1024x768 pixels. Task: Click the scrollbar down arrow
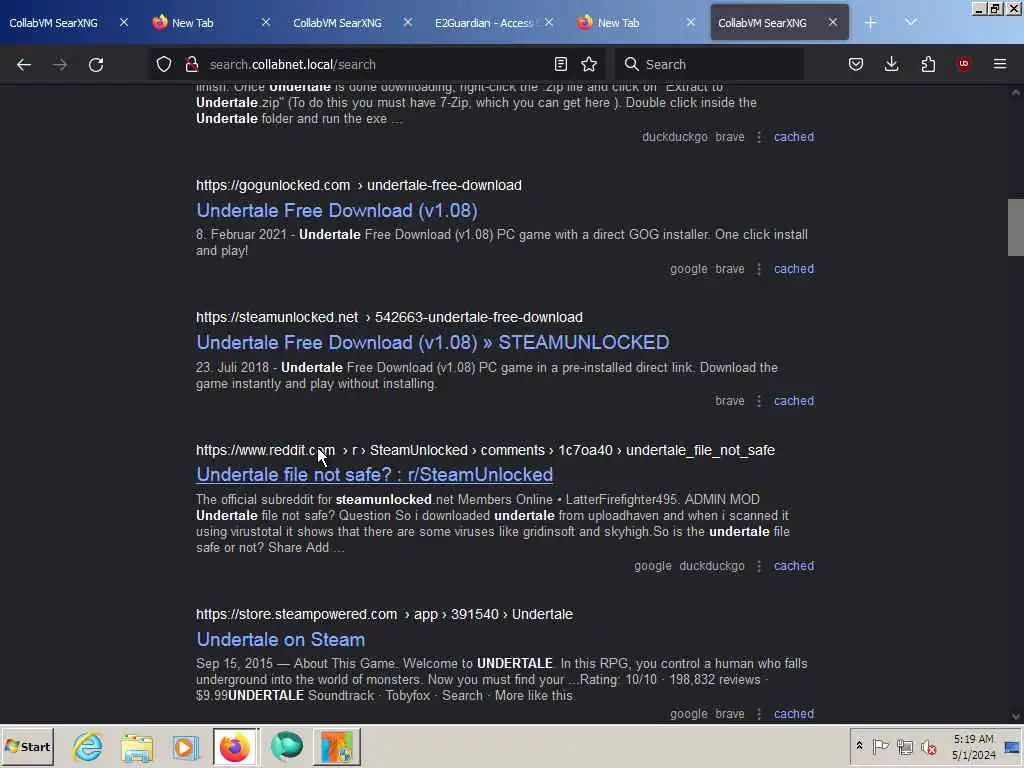(1016, 716)
